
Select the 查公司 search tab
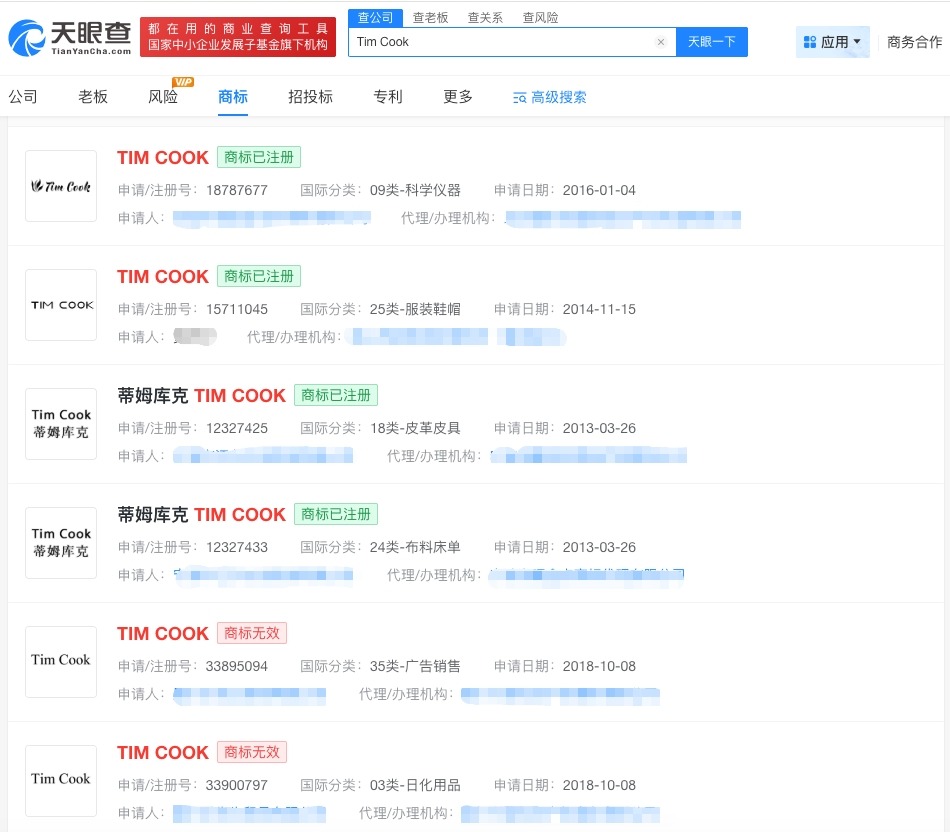pyautogui.click(x=375, y=18)
